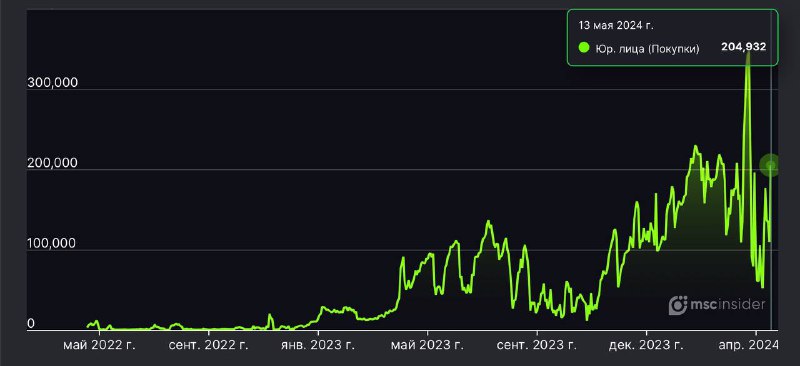The height and width of the screenshot is (366, 800).
Task: Click the green legend dot for Юр. лица (Покупки)
Action: coord(584,48)
